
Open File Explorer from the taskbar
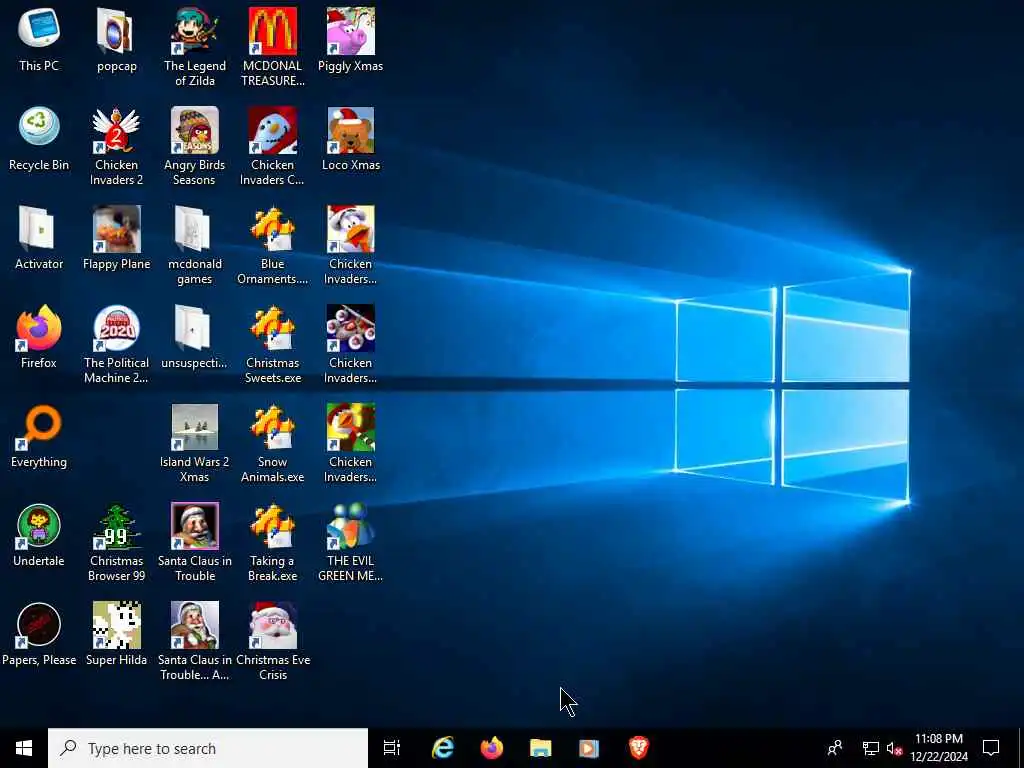click(x=541, y=748)
